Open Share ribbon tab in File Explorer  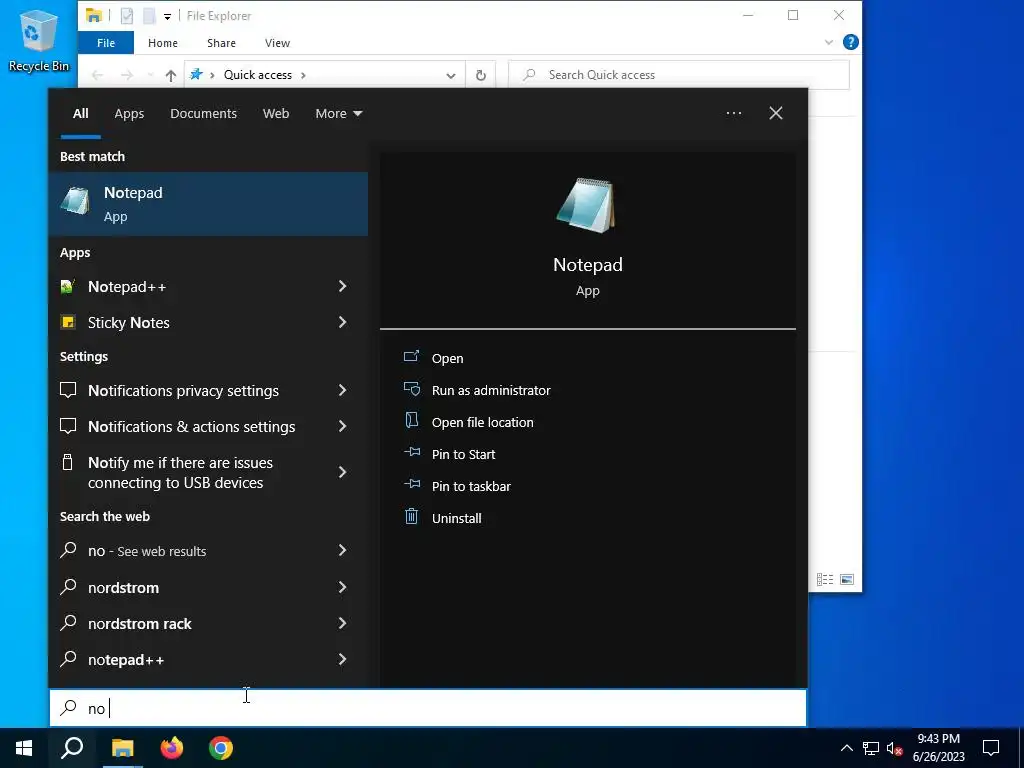221,43
